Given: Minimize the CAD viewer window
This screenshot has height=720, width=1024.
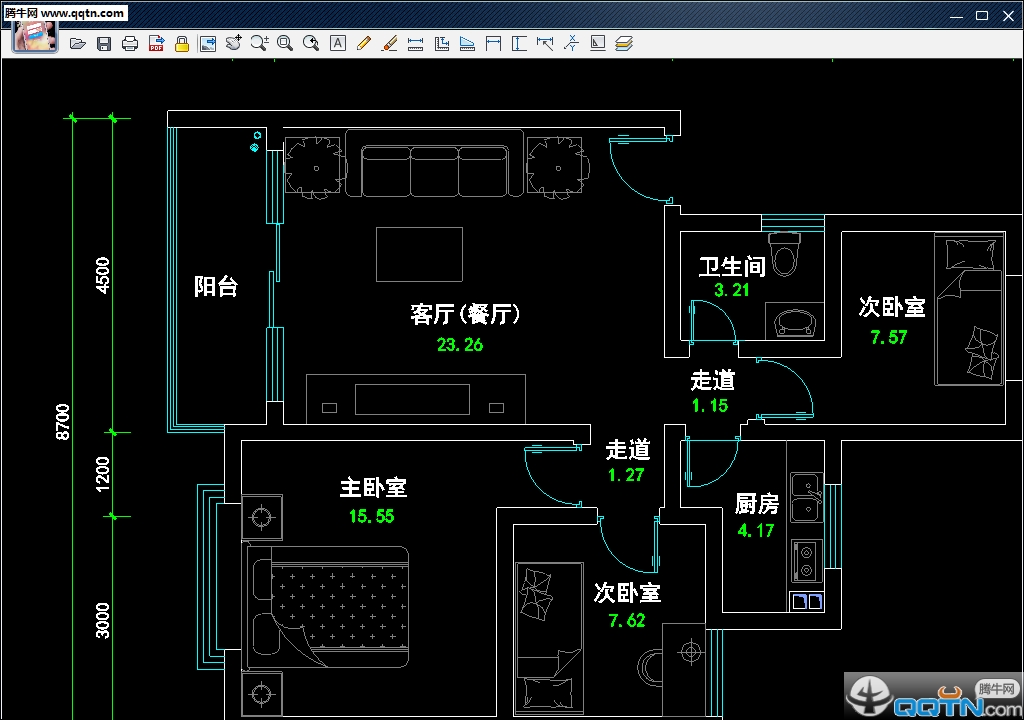Looking at the screenshot, I should coord(957,16).
